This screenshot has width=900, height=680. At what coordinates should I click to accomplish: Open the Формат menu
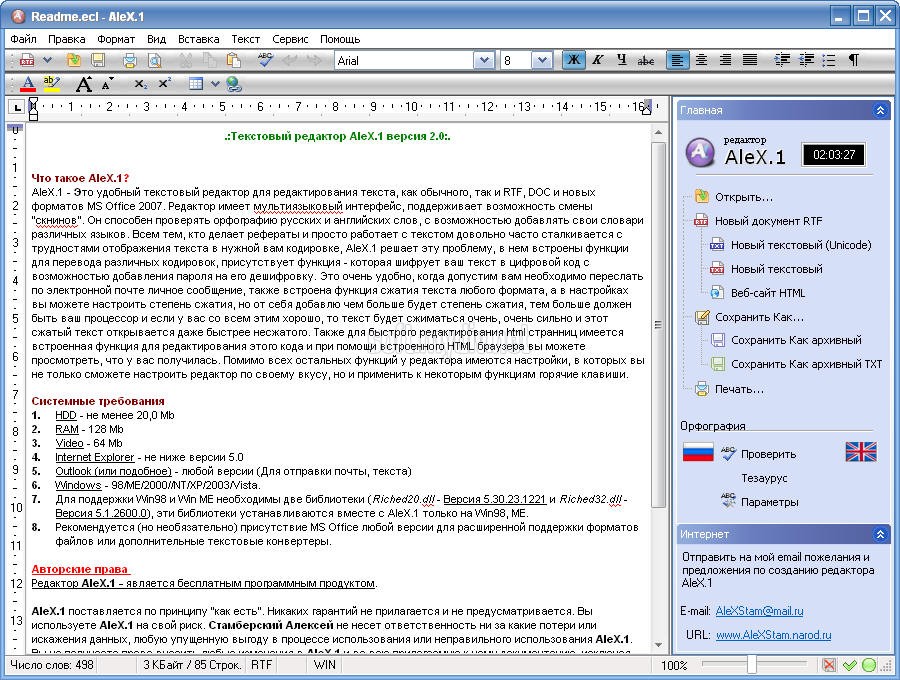116,39
